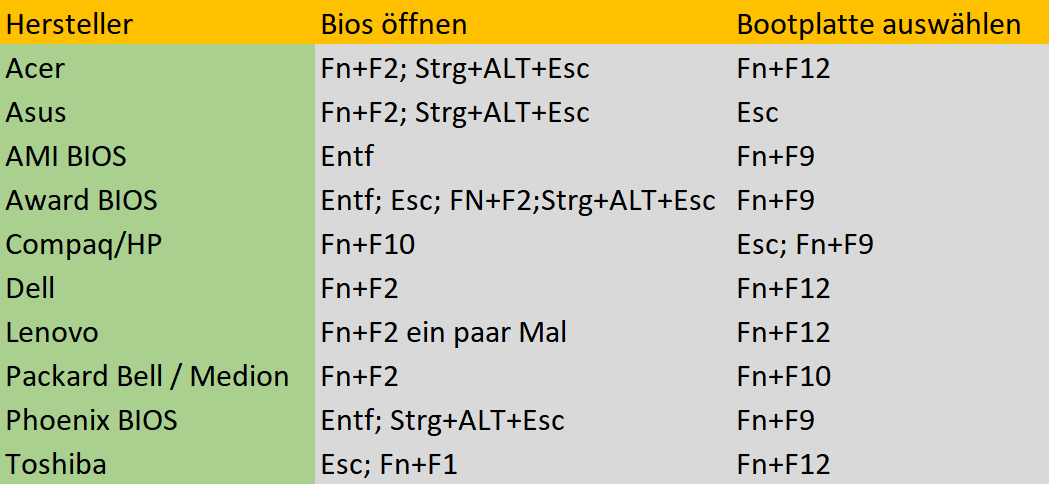Select the Acer manufacturer cell
Screen dimensions: 1049x484
pos(36,69)
